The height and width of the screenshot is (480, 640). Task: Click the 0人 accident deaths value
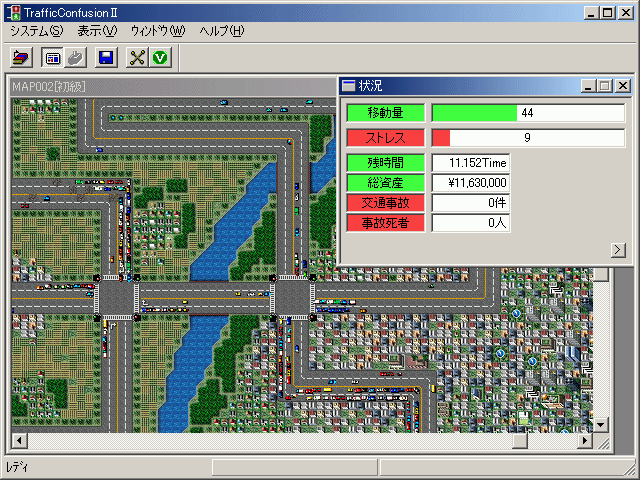coord(471,223)
